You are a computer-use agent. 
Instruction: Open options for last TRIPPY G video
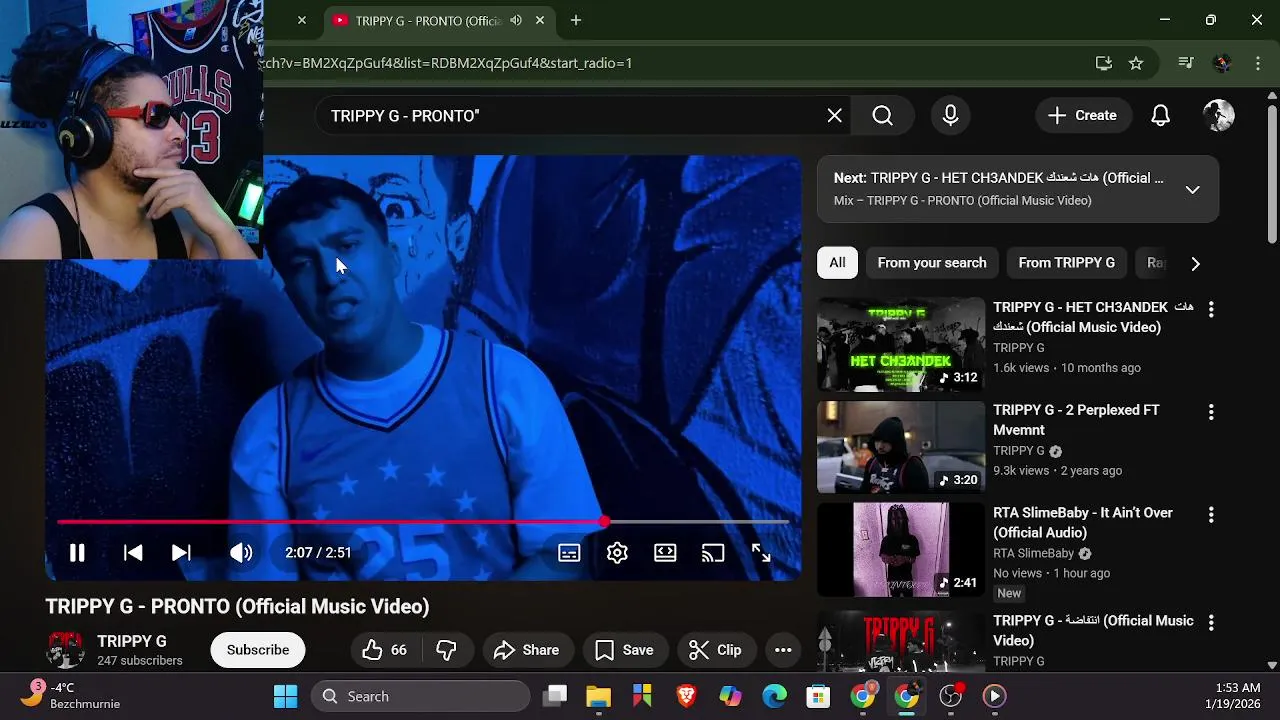1211,623
